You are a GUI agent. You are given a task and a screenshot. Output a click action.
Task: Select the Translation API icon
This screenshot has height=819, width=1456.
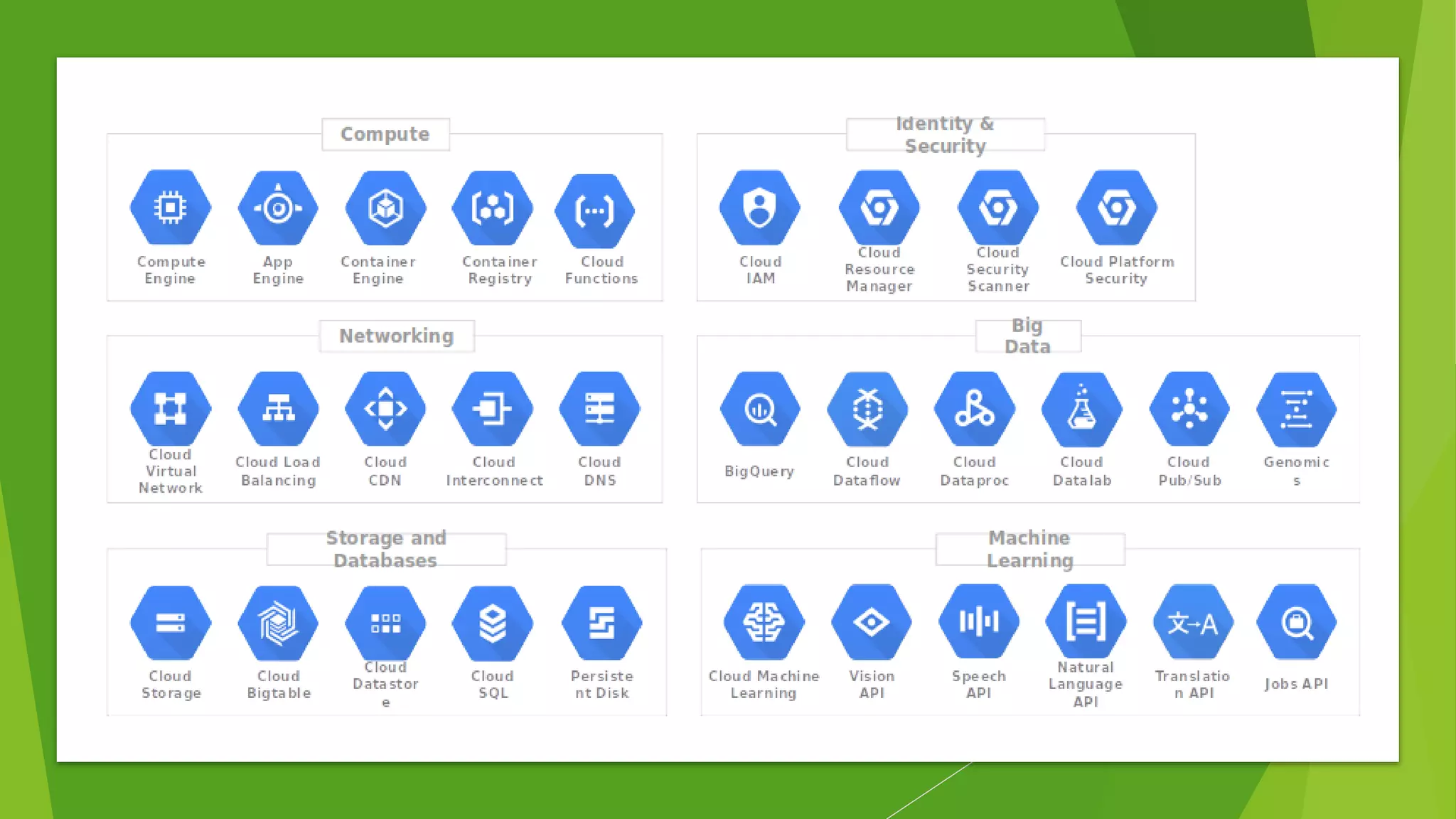tap(1193, 622)
